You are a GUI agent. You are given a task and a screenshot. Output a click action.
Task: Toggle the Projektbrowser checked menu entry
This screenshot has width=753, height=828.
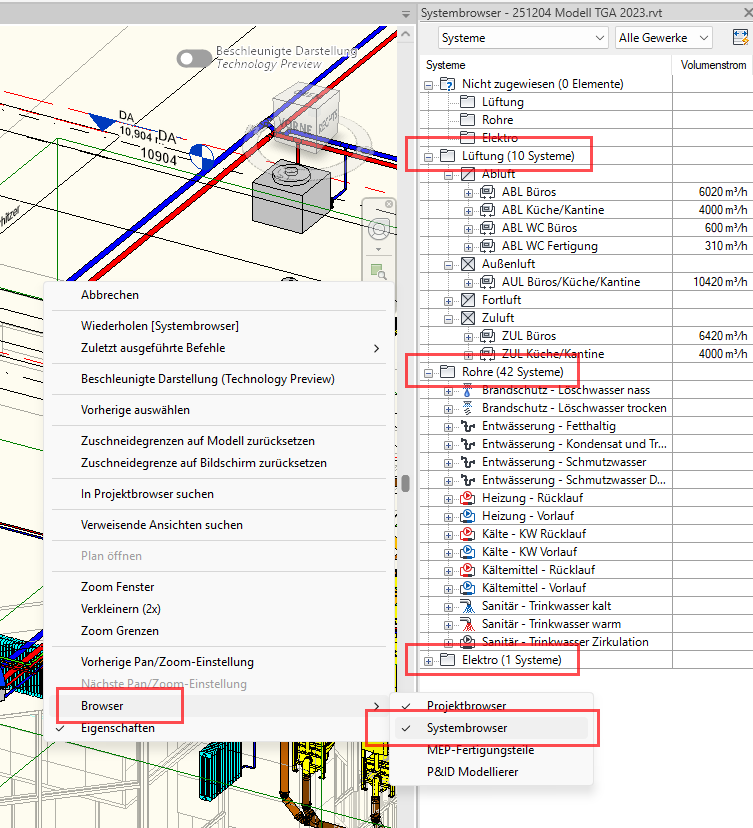point(466,706)
